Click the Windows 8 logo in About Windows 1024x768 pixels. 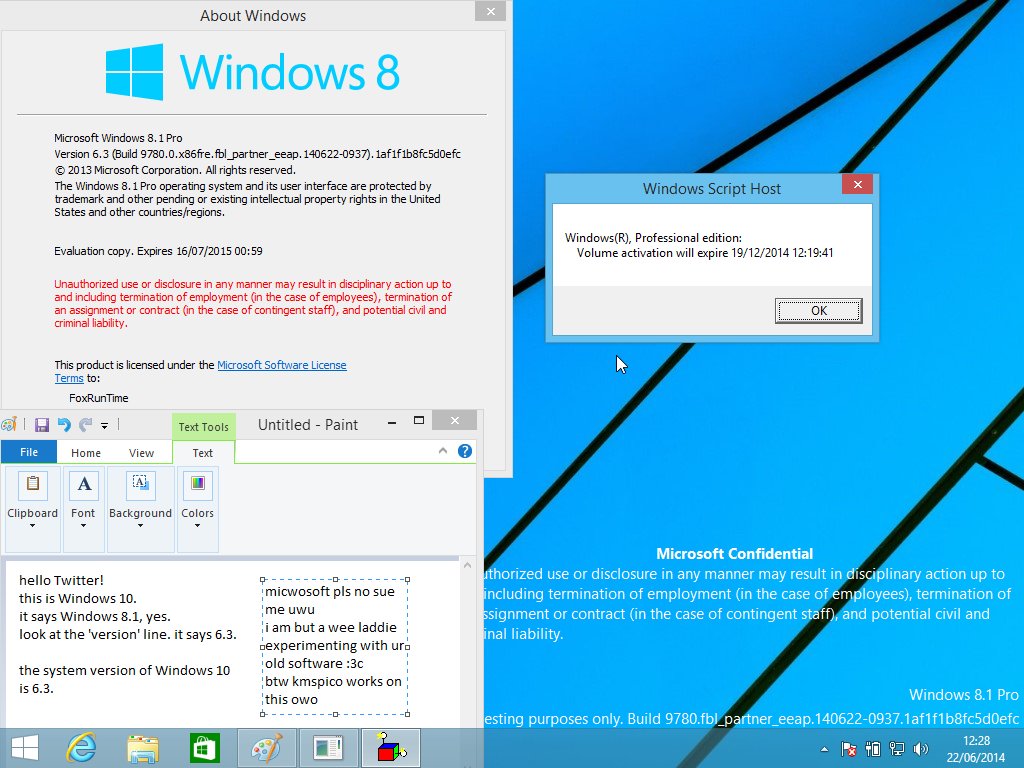click(252, 72)
